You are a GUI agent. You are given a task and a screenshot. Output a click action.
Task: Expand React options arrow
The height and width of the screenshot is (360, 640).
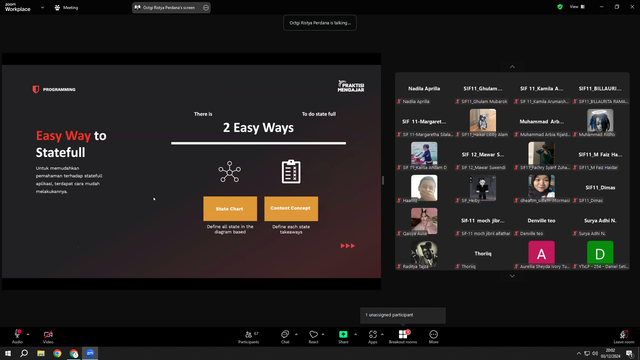click(x=323, y=334)
